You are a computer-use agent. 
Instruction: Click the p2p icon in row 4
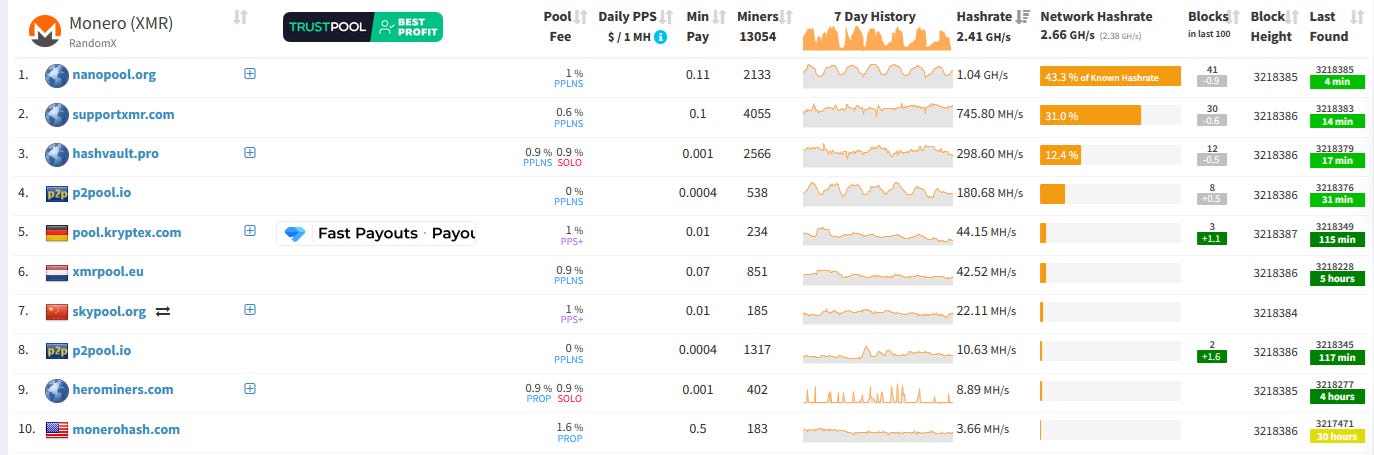coord(57,194)
